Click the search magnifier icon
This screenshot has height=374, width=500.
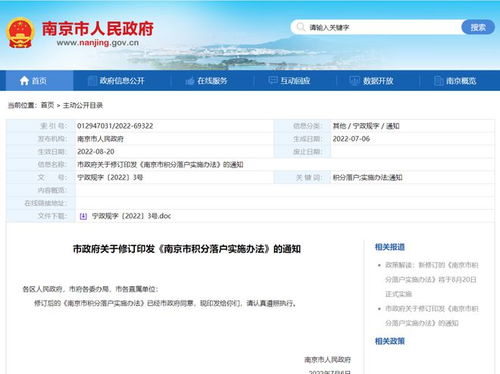(301, 27)
